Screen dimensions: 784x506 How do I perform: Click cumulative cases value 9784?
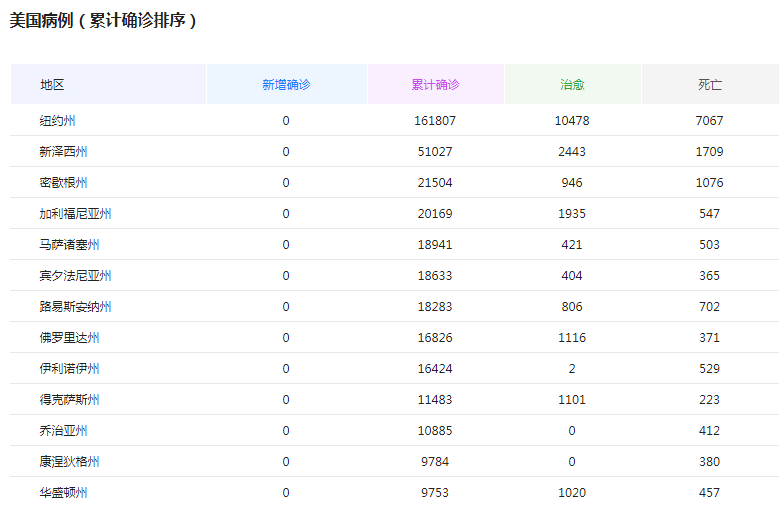click(435, 462)
